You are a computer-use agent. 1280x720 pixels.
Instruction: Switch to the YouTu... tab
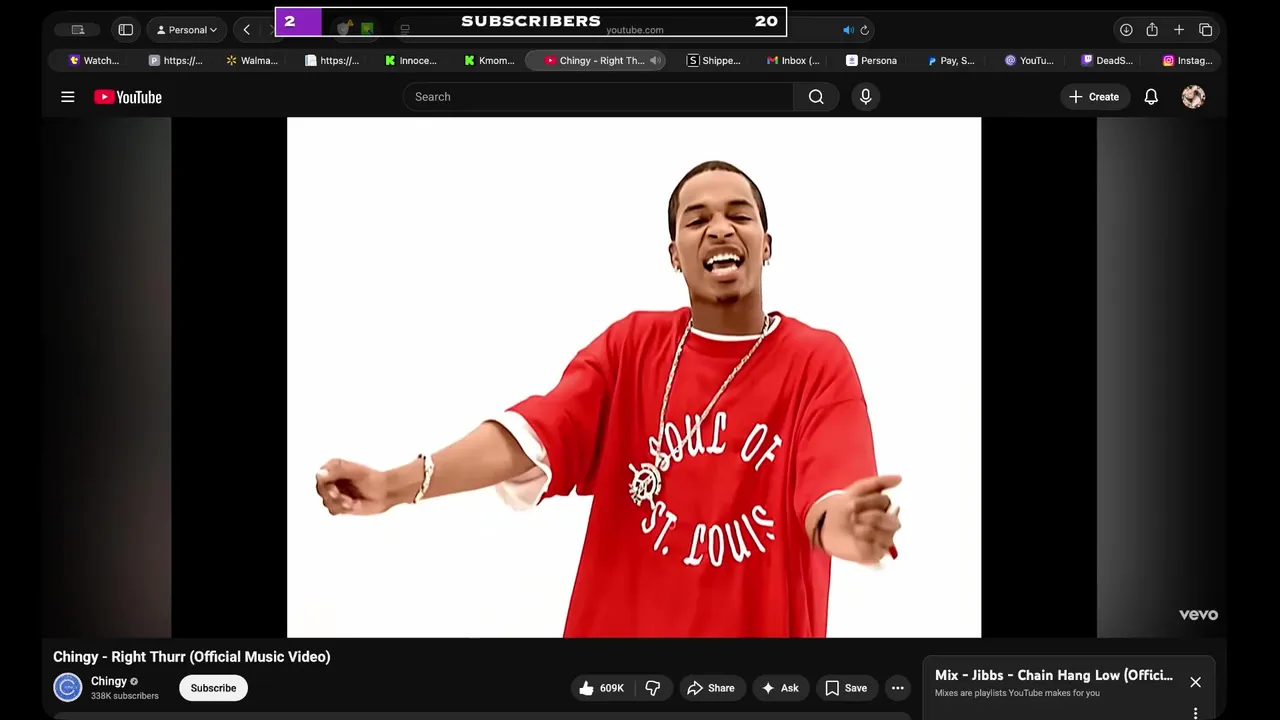[1029, 61]
